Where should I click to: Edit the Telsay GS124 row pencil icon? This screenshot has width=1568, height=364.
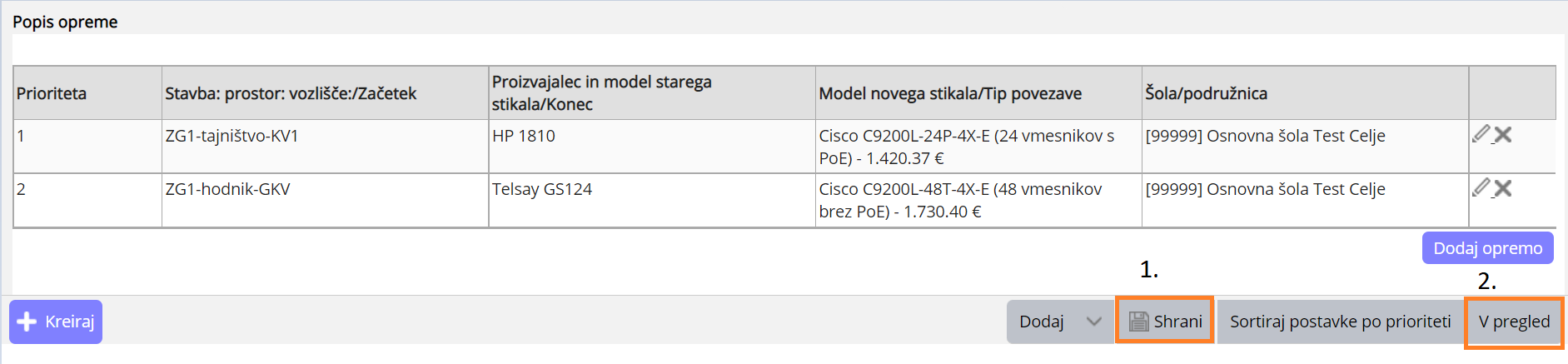[1481, 187]
